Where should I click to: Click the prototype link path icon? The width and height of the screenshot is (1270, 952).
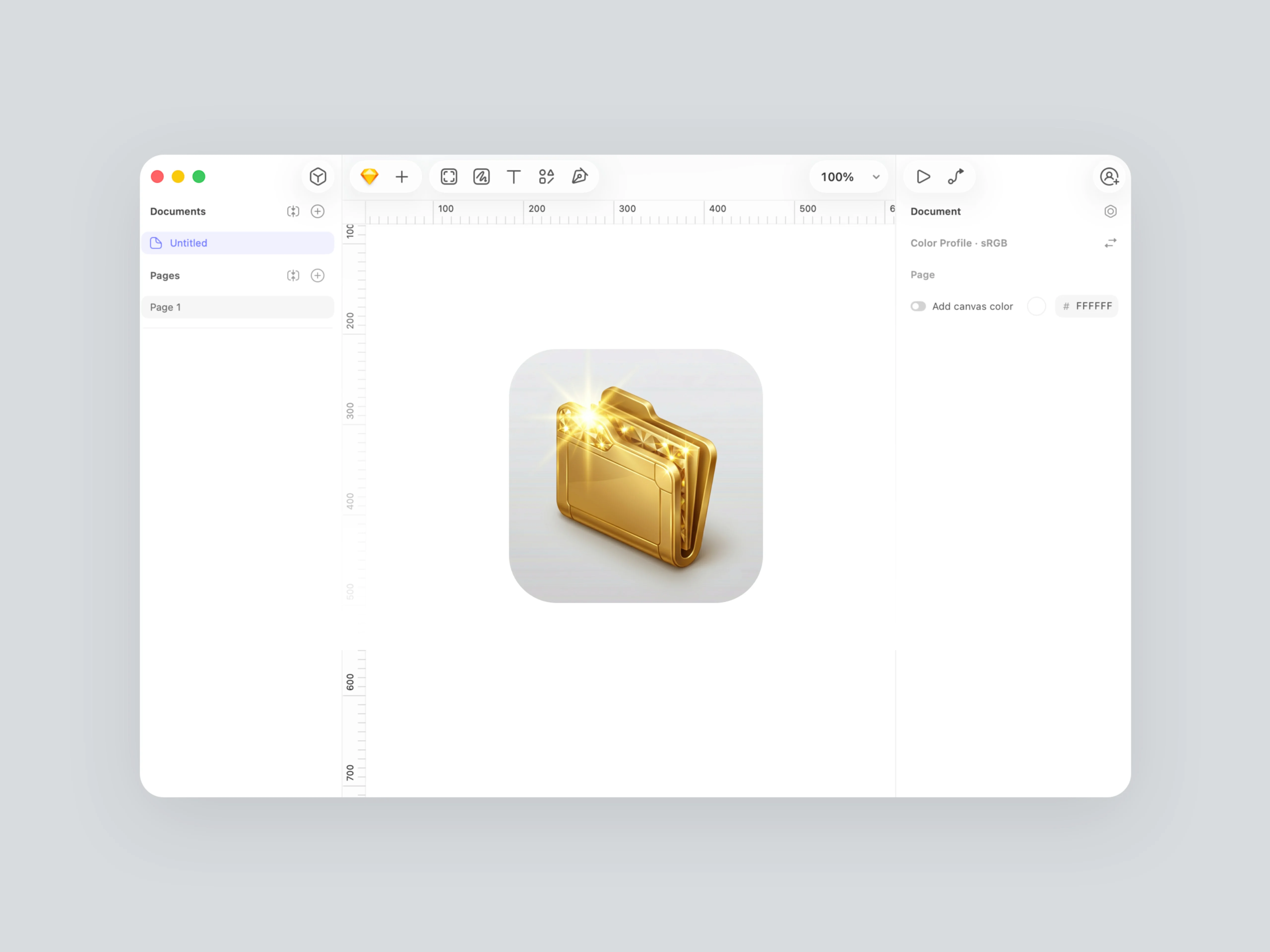pos(956,176)
